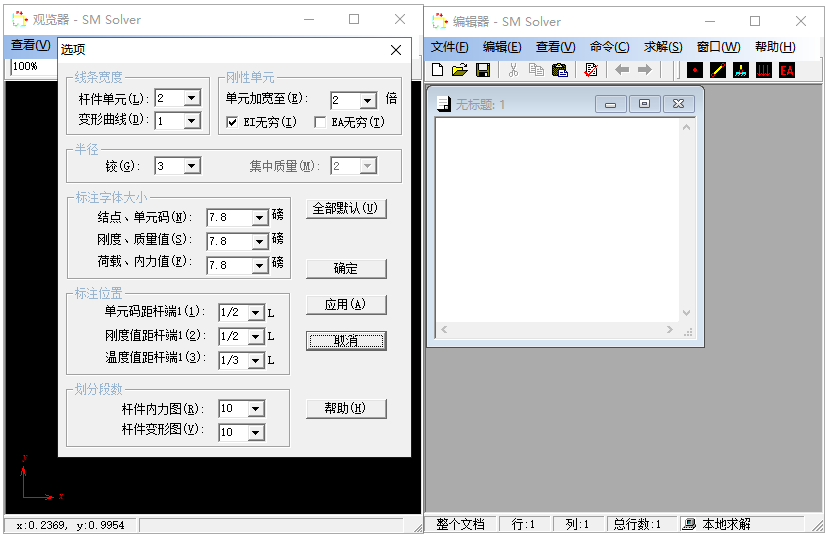Open the 帮助(H) menu in the editor
The width and height of the screenshot is (828, 537).
775,47
